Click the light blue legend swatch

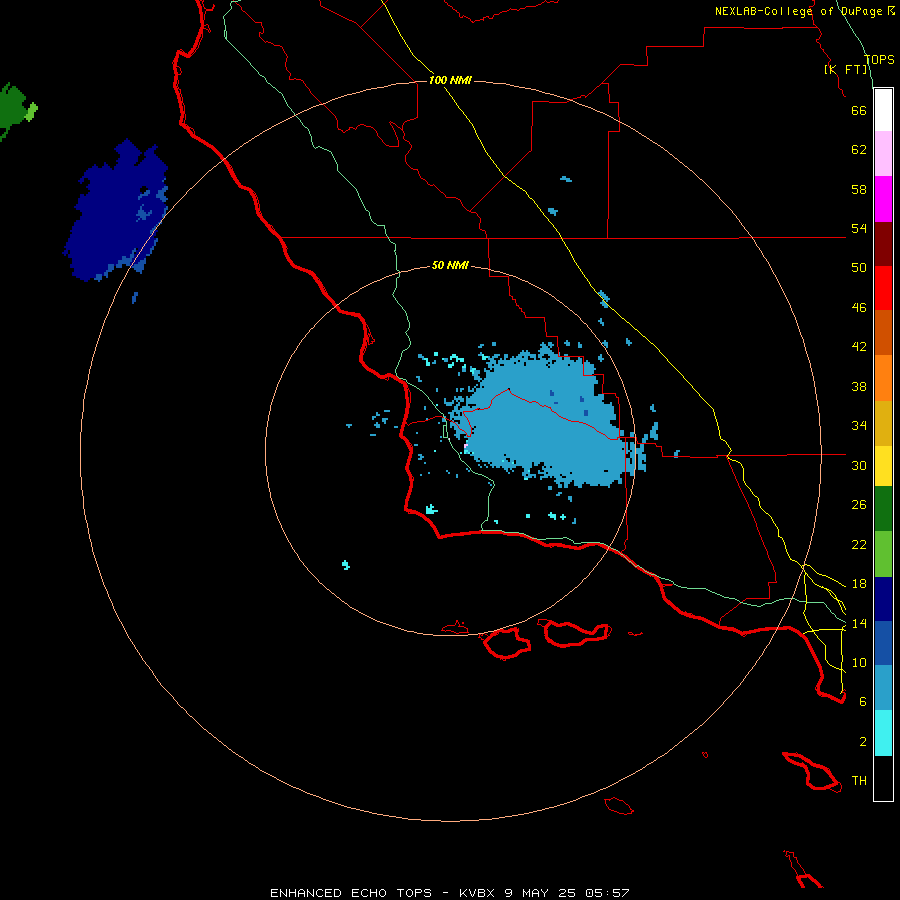click(883, 688)
